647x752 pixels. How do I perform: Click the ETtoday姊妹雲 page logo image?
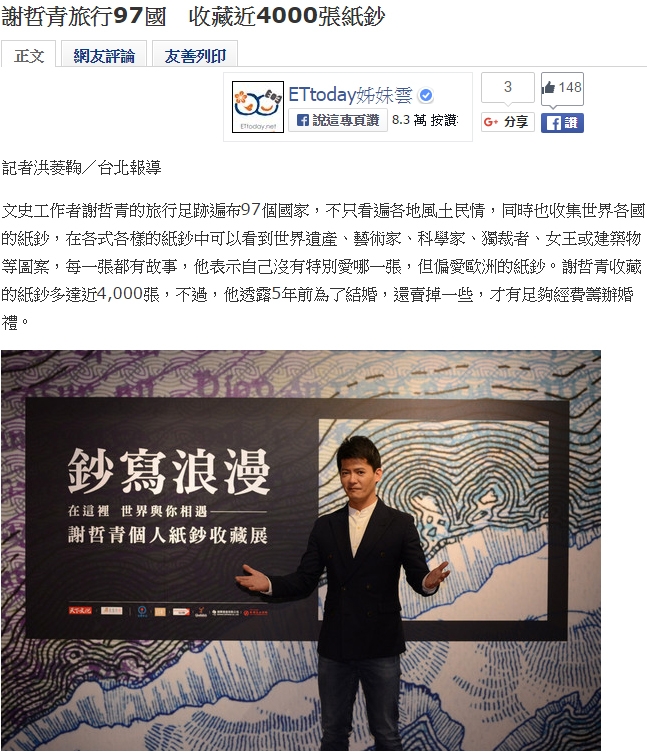pyautogui.click(x=258, y=107)
